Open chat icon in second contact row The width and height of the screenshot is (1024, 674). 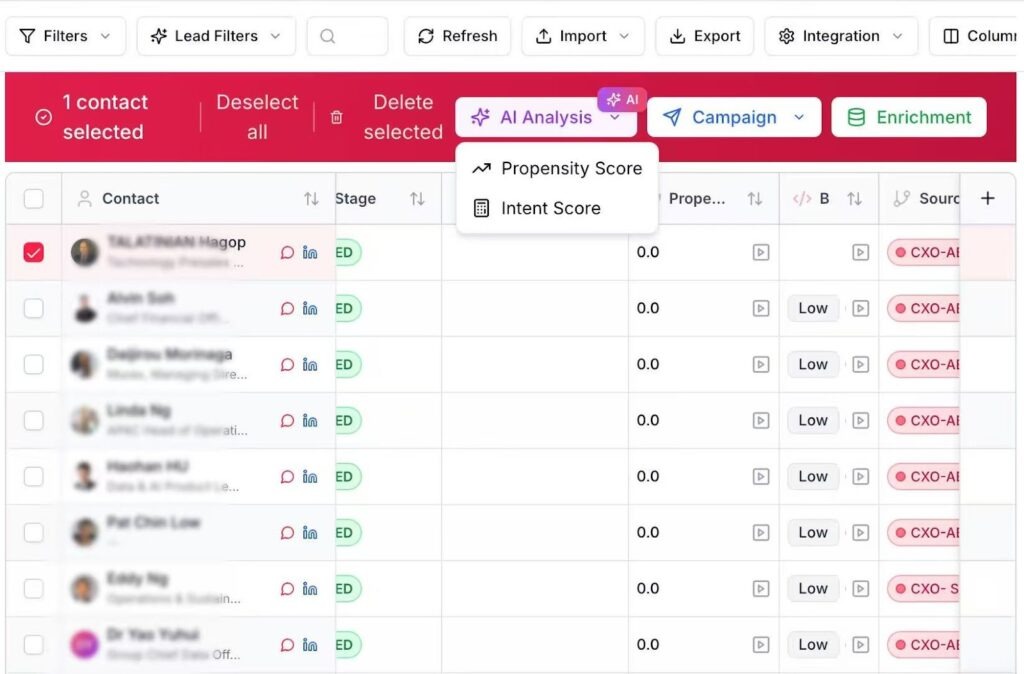287,309
